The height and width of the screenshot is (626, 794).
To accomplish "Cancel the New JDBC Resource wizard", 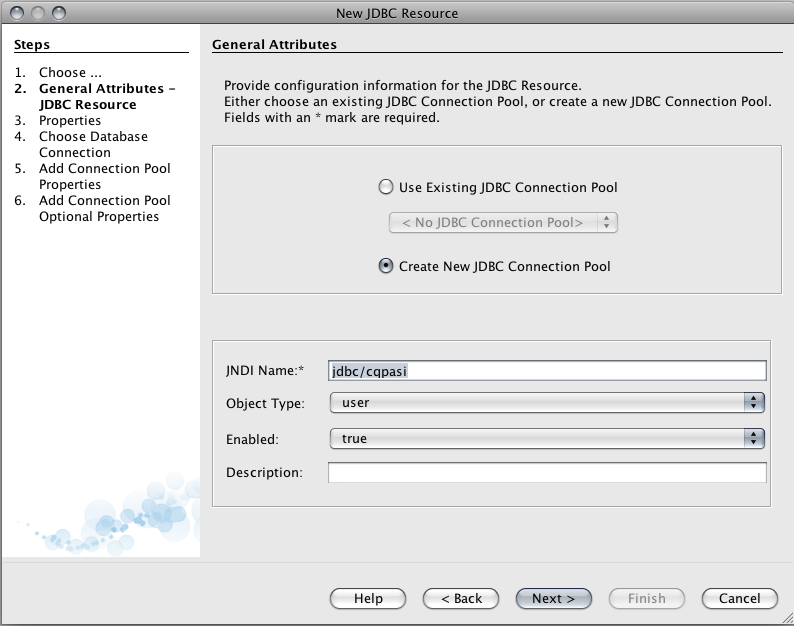I will point(739,598).
